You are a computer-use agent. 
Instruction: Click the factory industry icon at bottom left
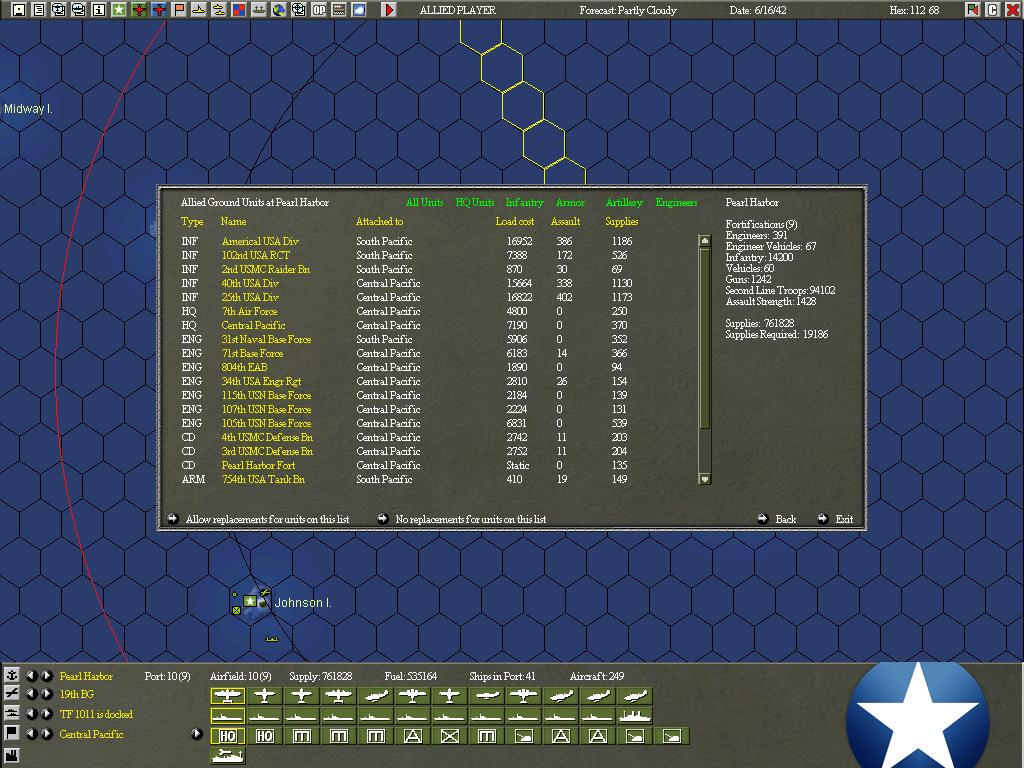point(12,755)
